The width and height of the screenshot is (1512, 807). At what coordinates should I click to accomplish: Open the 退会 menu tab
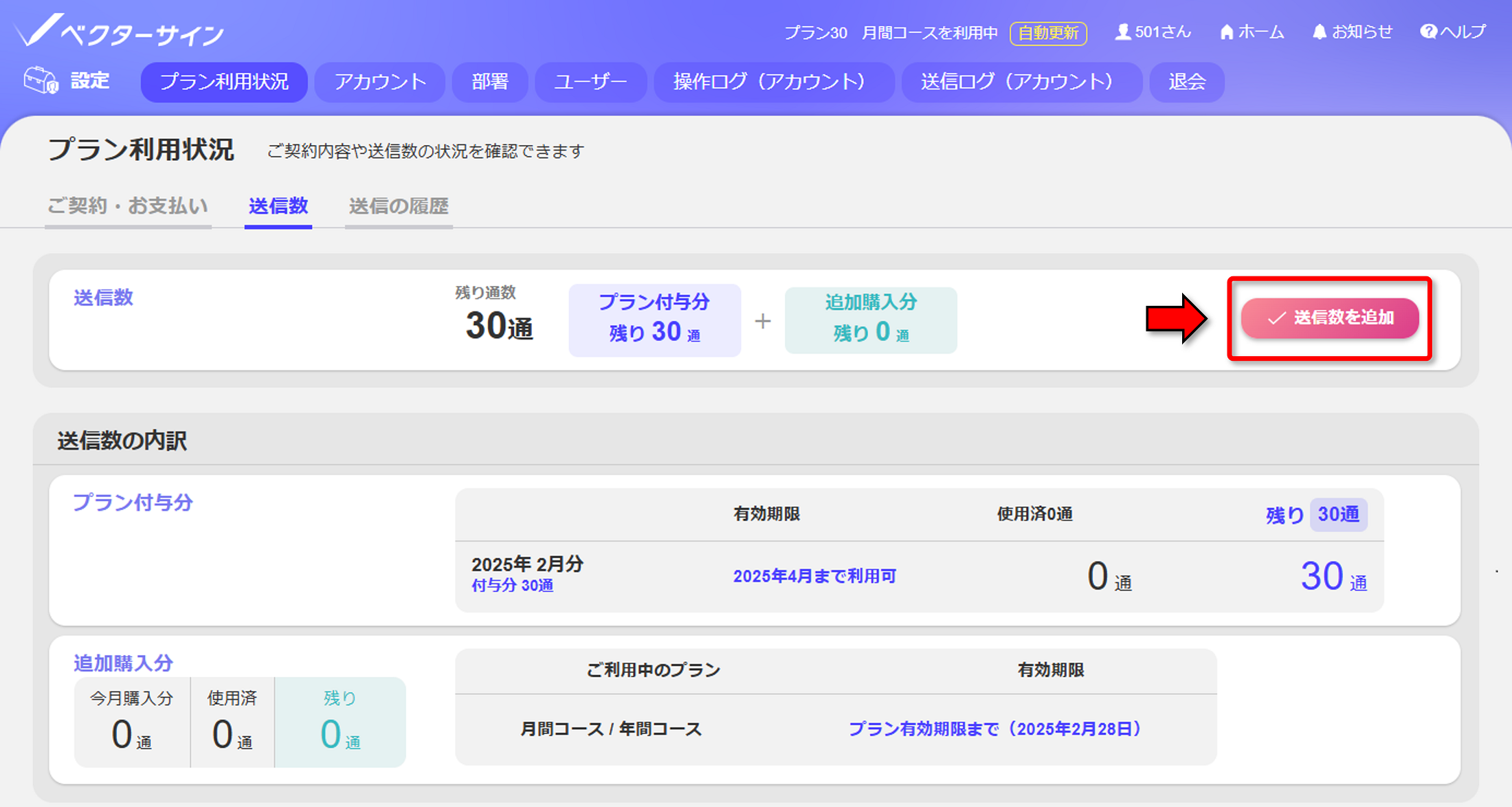[1187, 82]
